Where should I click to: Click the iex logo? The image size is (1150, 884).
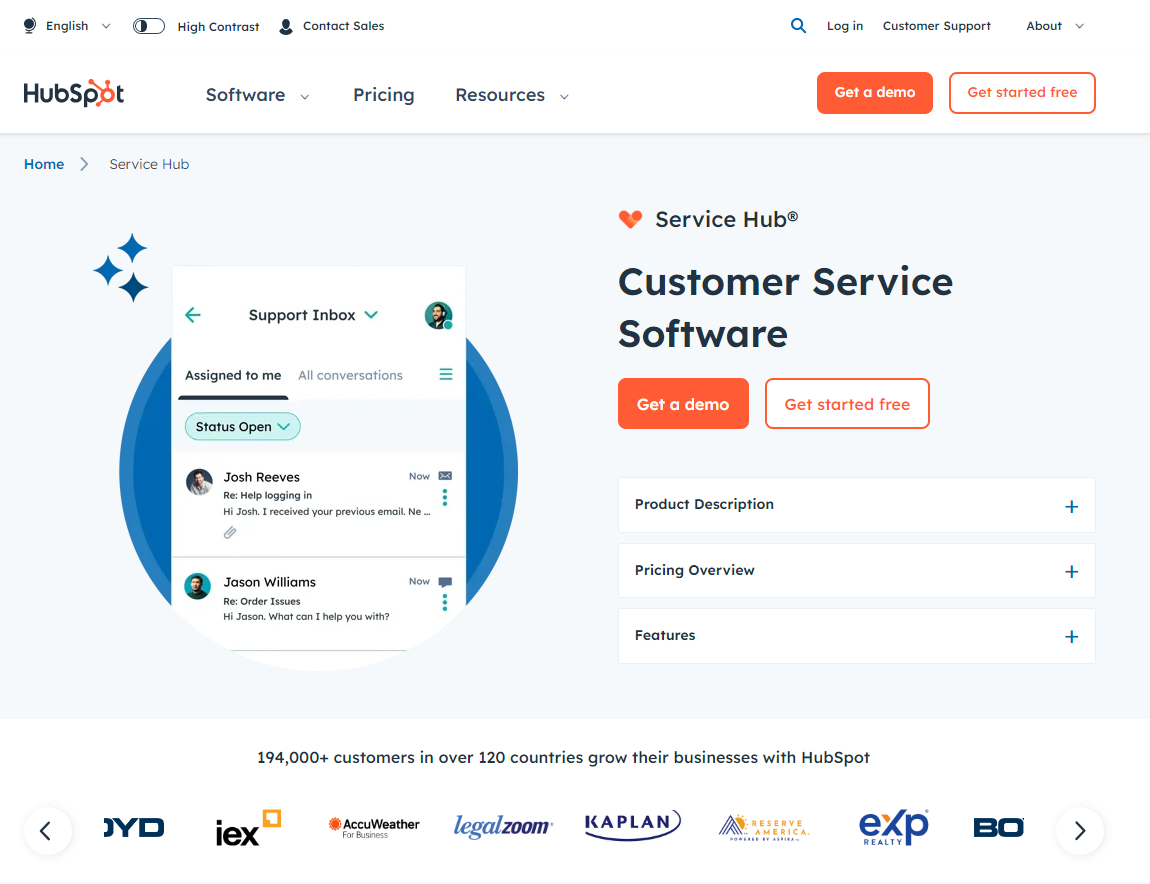(248, 828)
